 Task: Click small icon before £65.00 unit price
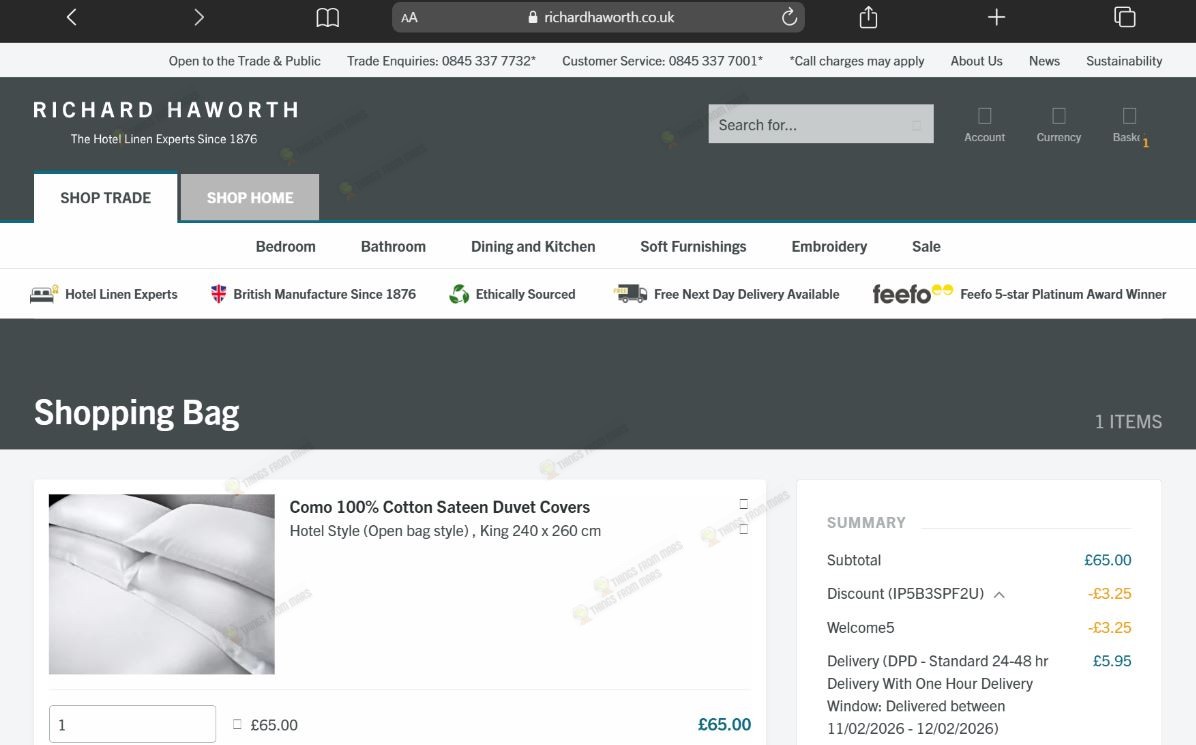237,724
